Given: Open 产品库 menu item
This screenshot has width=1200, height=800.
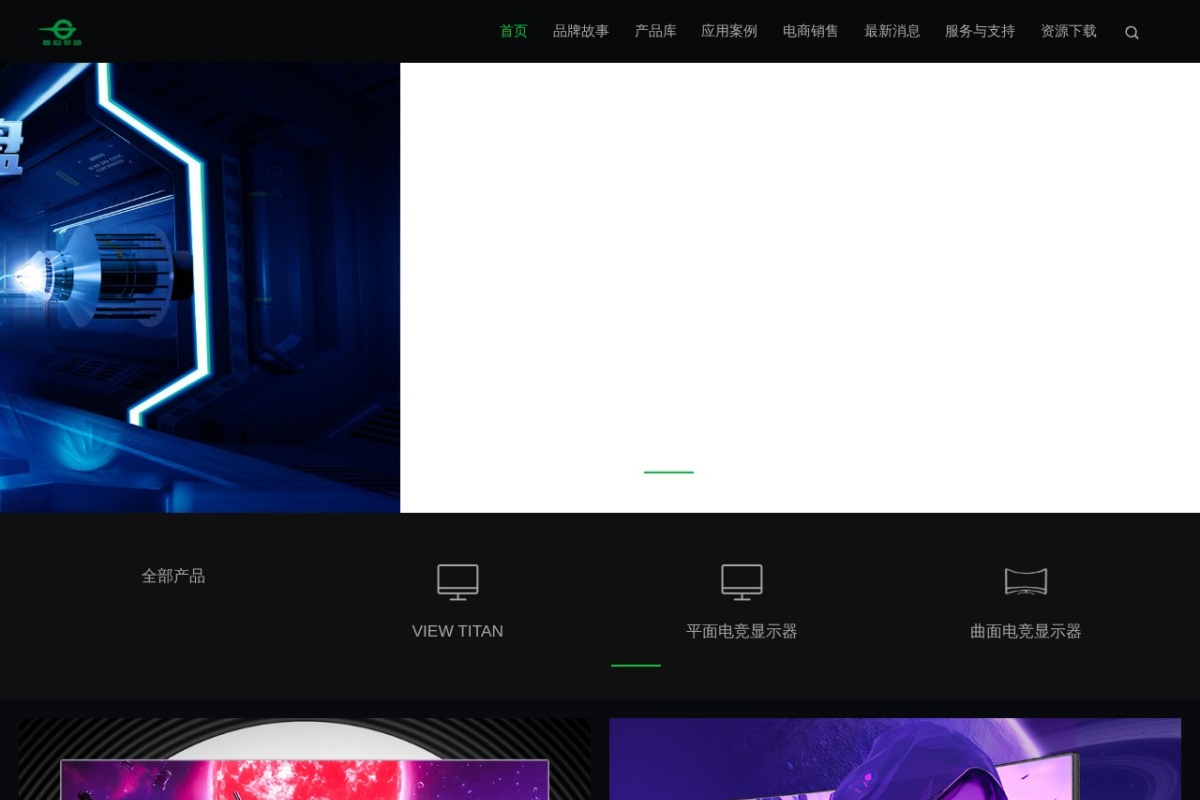Looking at the screenshot, I should pyautogui.click(x=656, y=31).
